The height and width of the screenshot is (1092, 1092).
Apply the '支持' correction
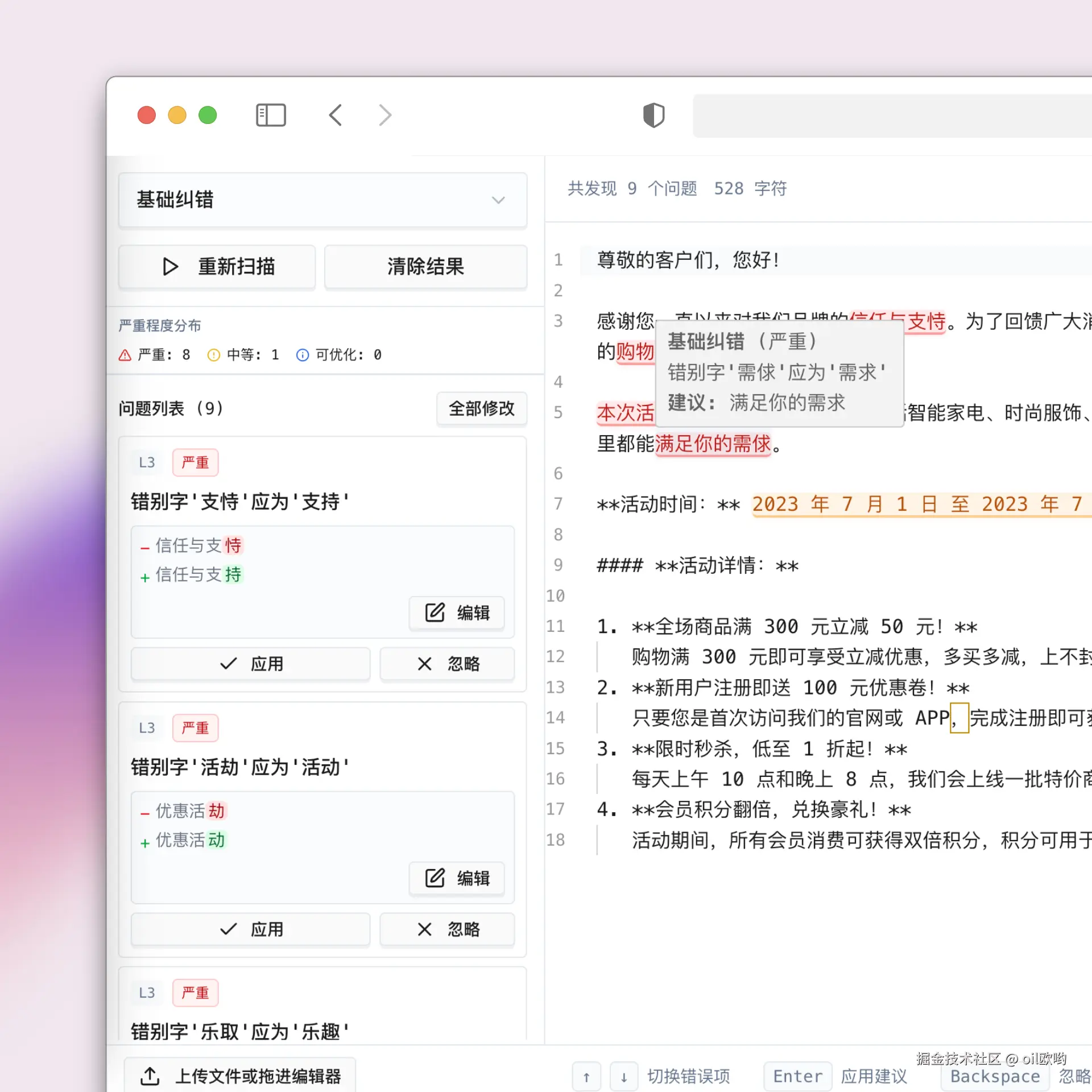click(250, 664)
